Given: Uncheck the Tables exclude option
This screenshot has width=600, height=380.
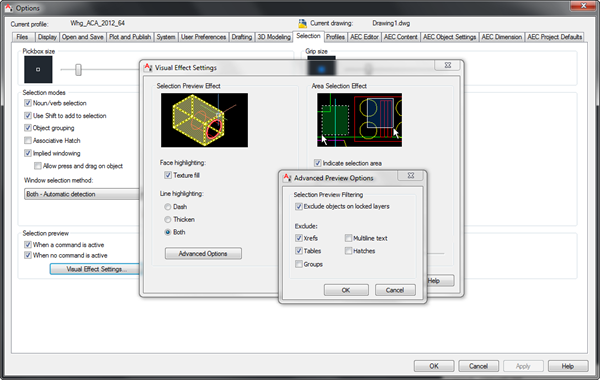Looking at the screenshot, I should tap(298, 251).
